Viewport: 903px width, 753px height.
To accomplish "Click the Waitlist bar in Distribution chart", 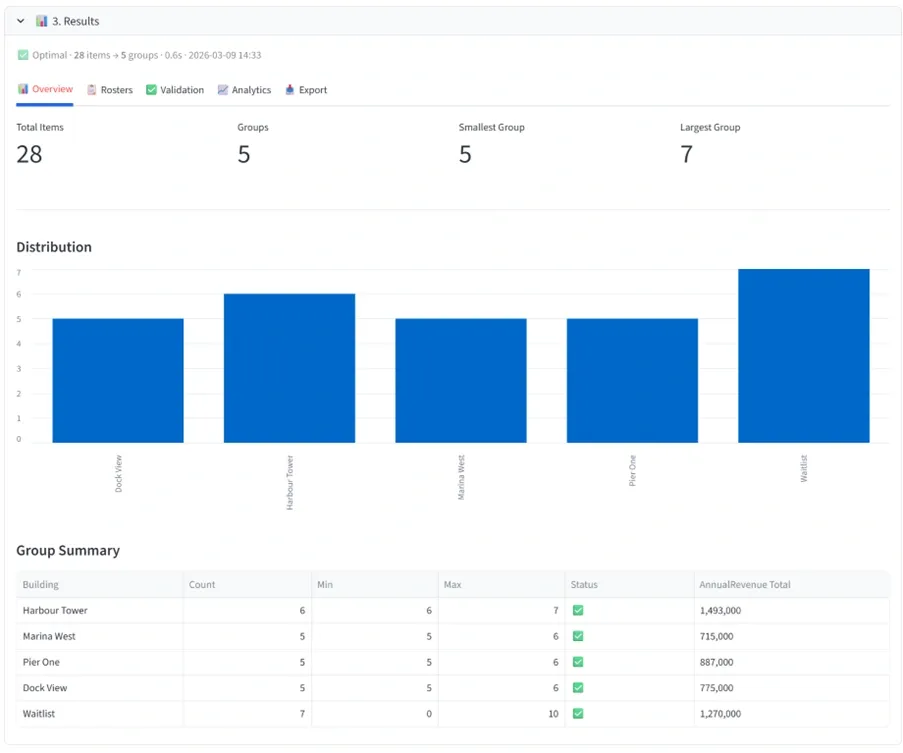I will (803, 355).
